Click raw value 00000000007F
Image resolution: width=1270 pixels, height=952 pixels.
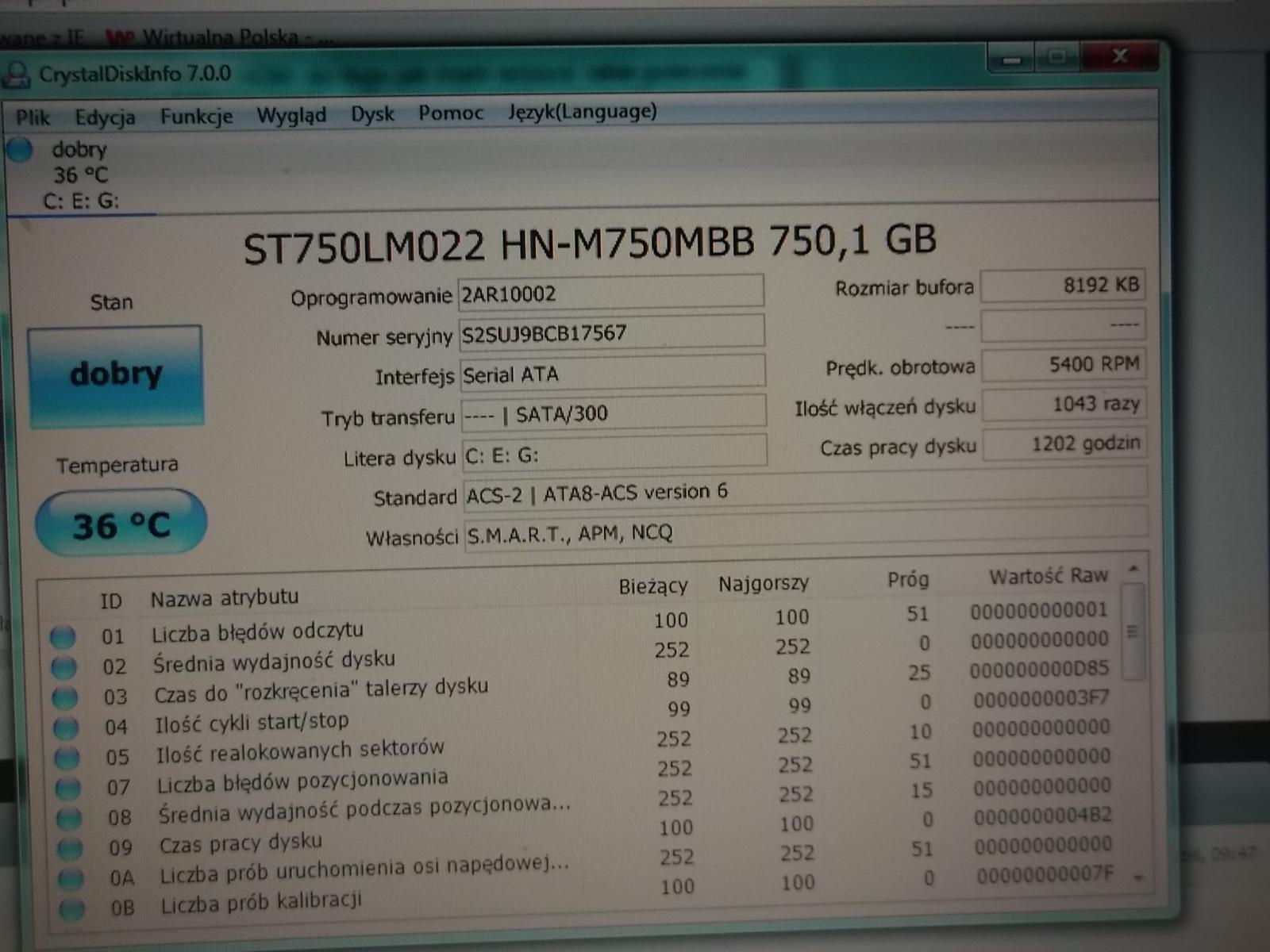[x=1045, y=874]
